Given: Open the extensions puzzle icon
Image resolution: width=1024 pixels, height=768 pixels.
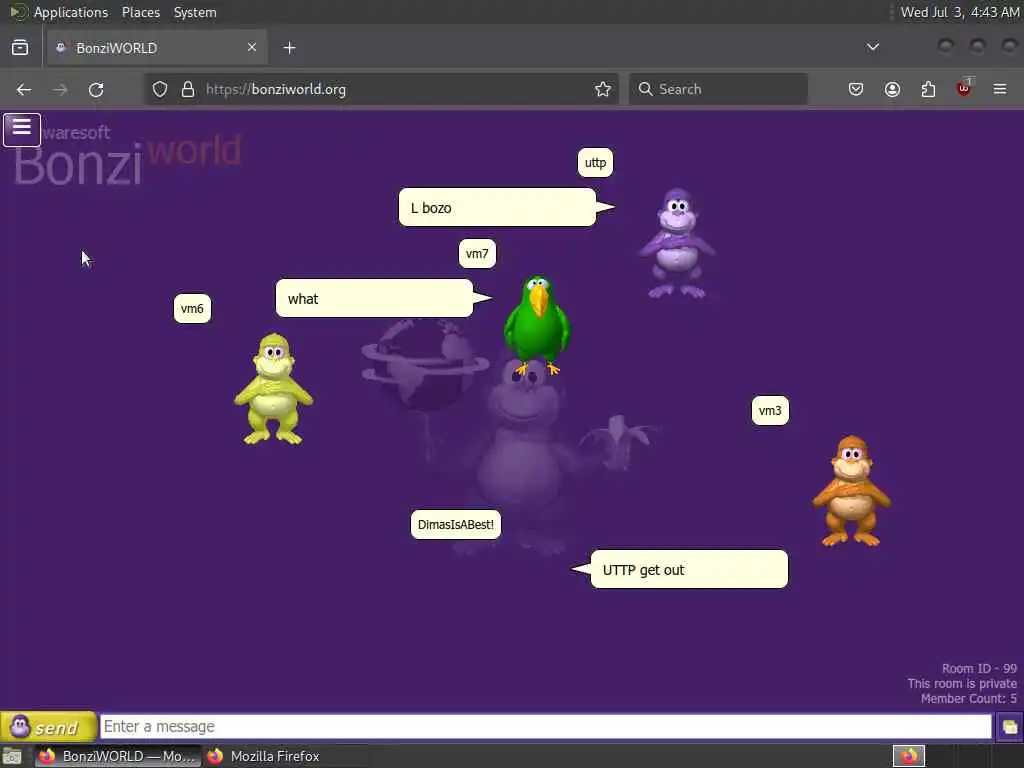Looking at the screenshot, I should point(928,89).
